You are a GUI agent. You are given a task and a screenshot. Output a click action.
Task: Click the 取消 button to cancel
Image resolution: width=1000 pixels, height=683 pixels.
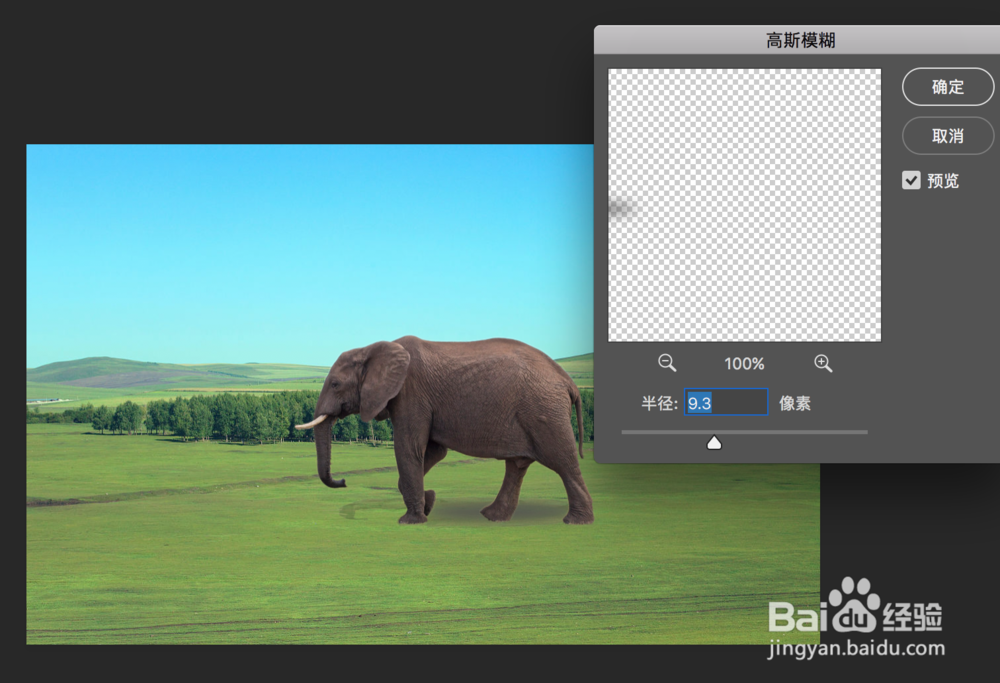click(x=948, y=136)
